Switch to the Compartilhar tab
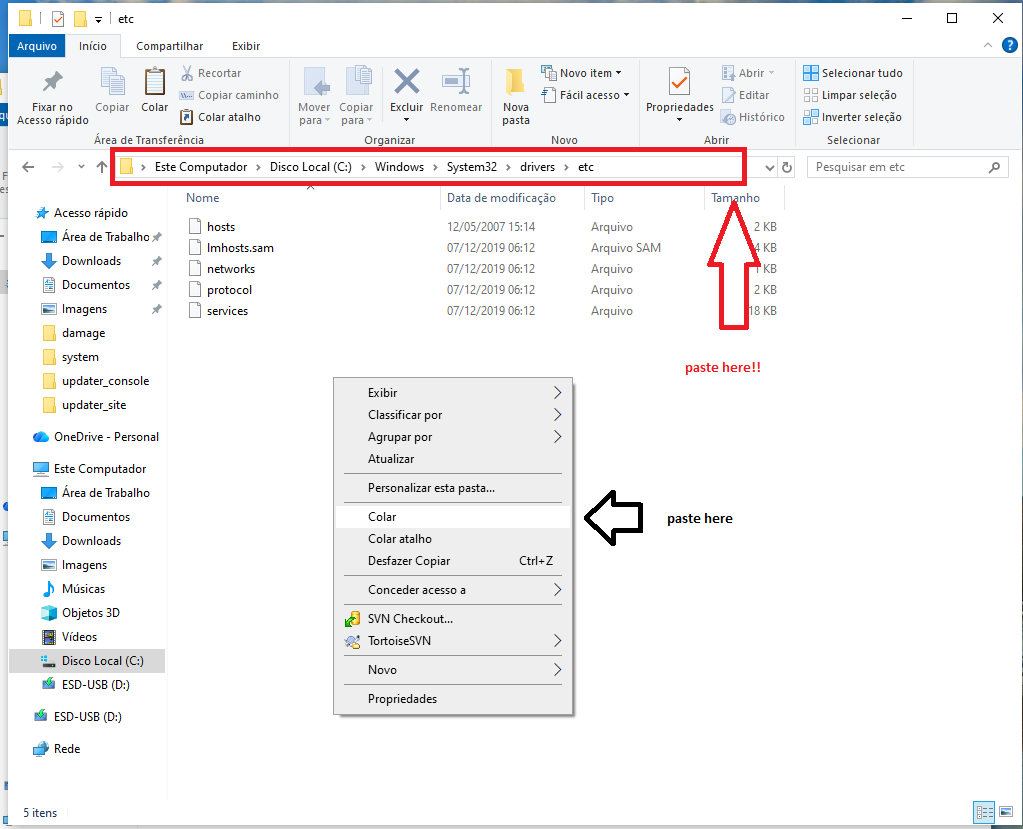Viewport: 1023px width, 829px height. 170,46
